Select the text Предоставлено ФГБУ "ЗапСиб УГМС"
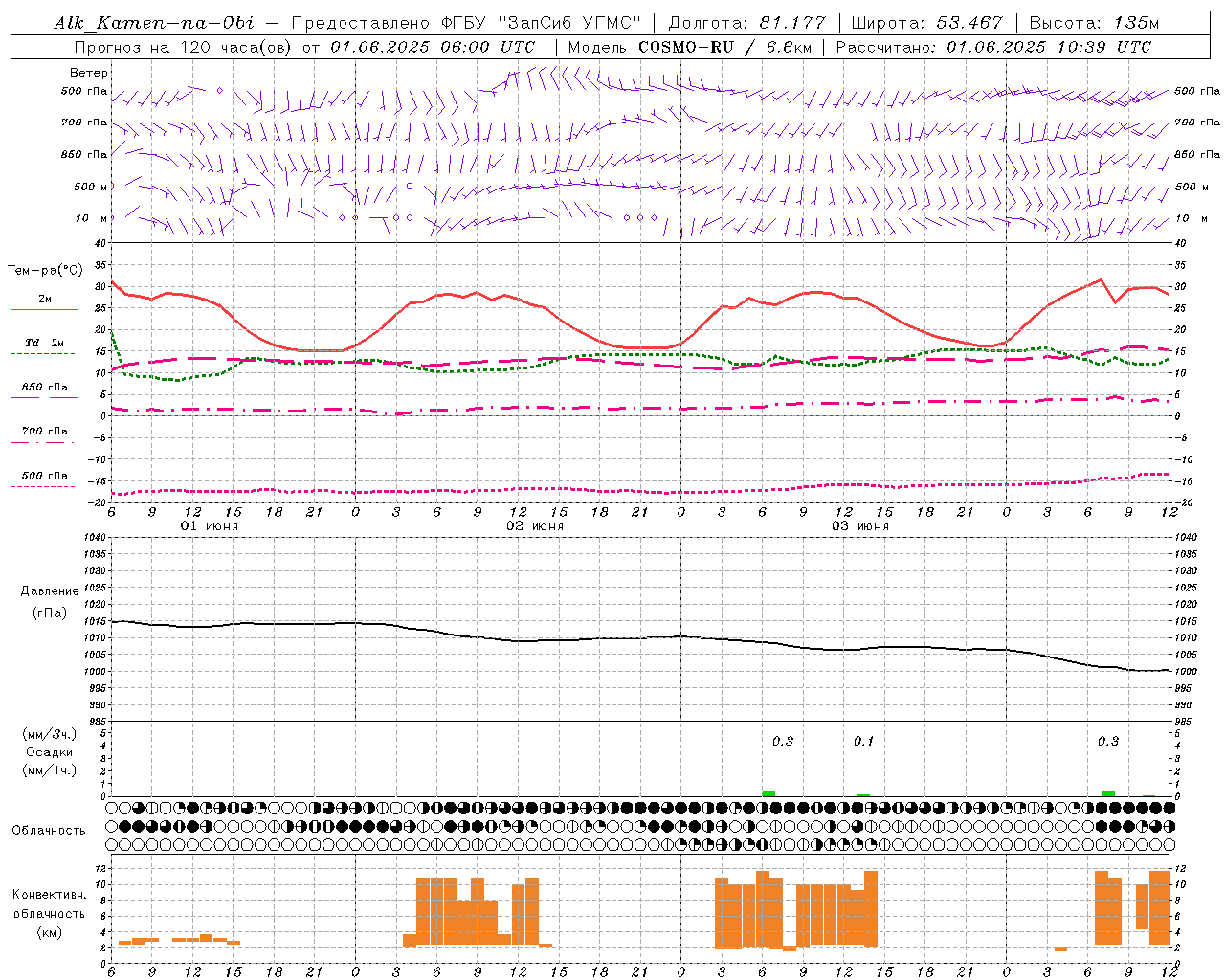Screen dimensions: 1225x980 (466, 23)
